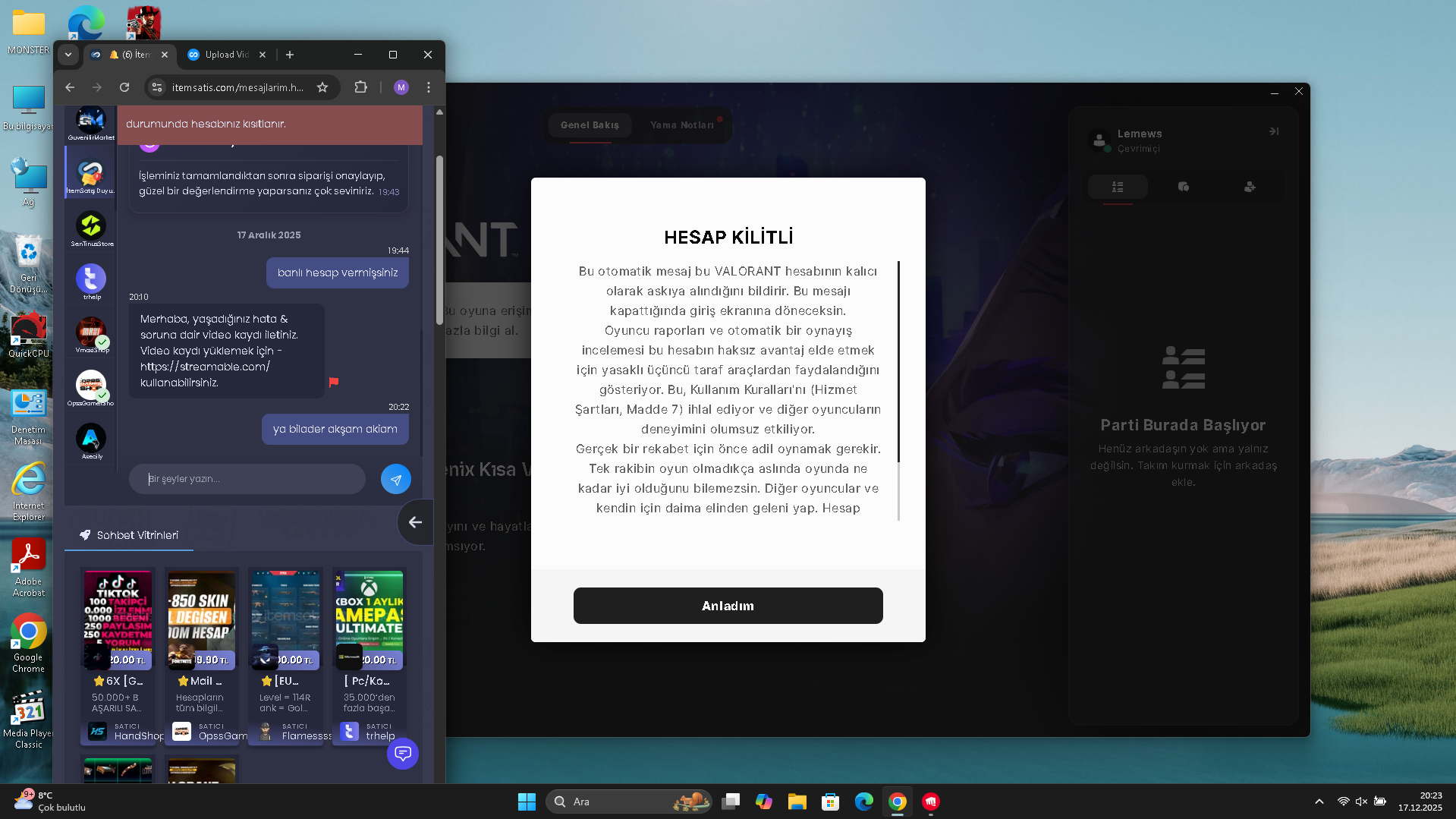Open a new Chrome tab

[290, 55]
